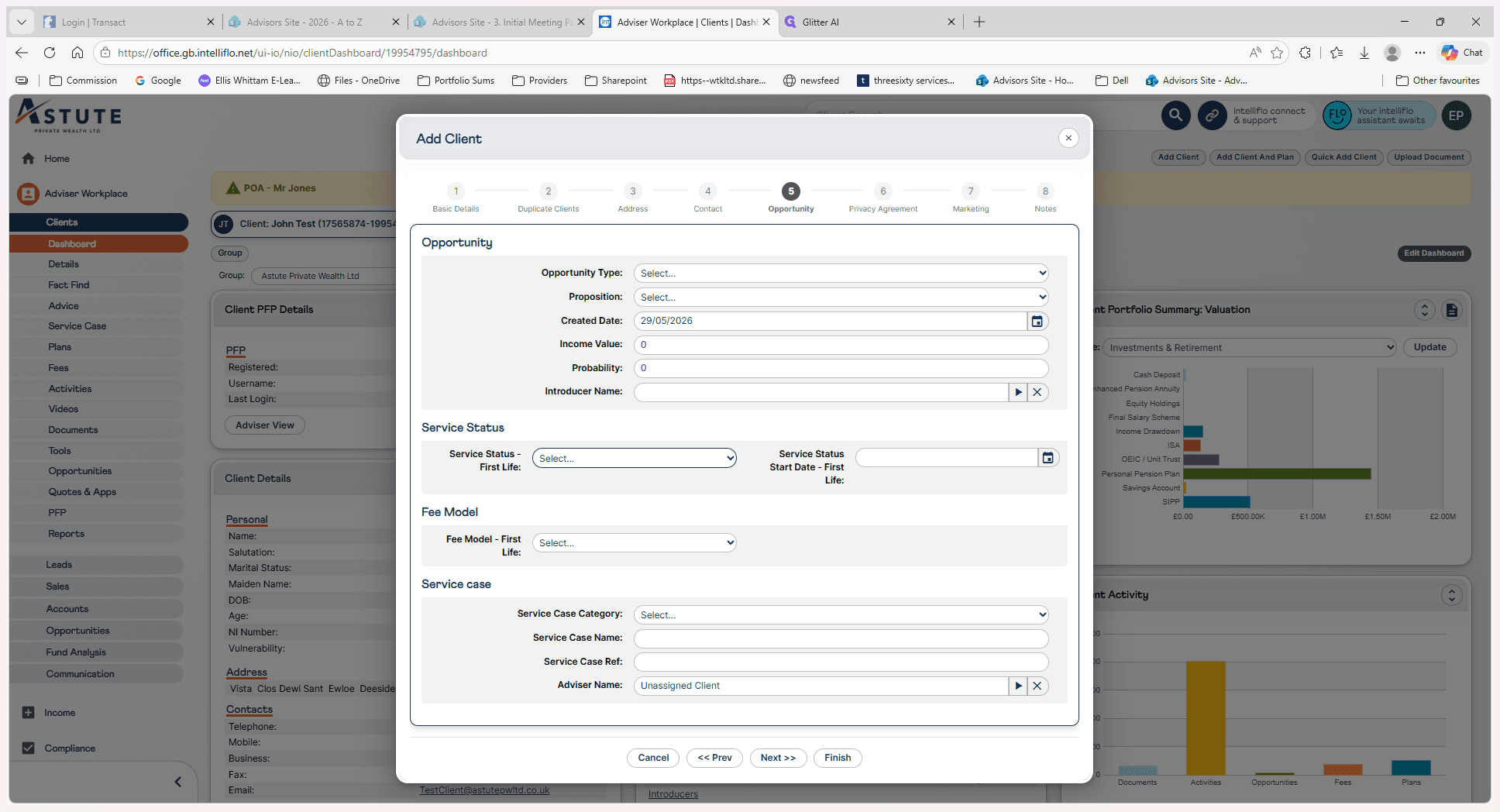Viewport: 1500px width, 812px height.
Task: Close the Add Client dialog
Action: (1068, 138)
